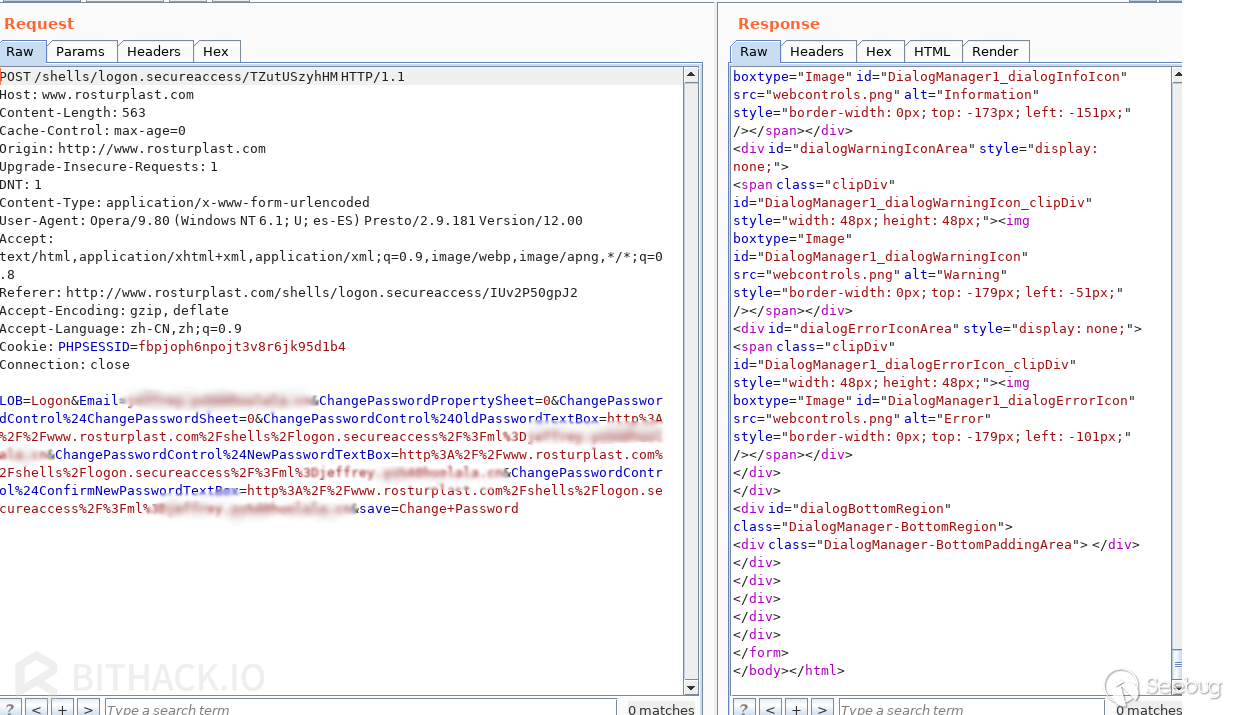Switch to the Request Raw tab
Image resolution: width=1250 pixels, height=715 pixels.
[20, 51]
